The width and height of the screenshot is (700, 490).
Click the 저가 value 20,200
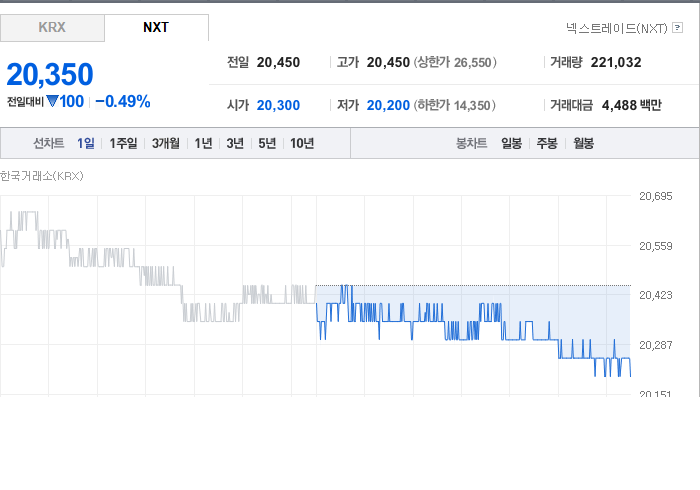click(388, 105)
